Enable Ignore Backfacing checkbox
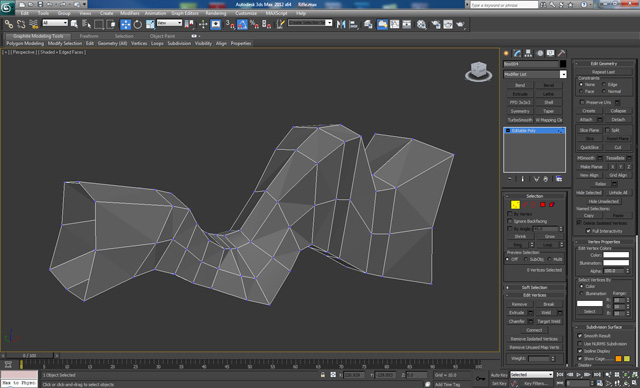Image resolution: width=640 pixels, height=388 pixels. 509,221
